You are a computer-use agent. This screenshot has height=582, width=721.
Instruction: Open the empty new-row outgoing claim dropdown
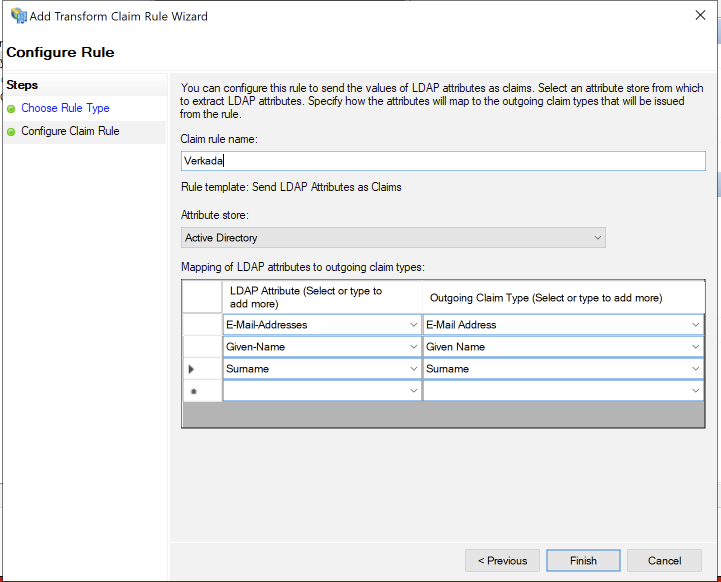[695, 391]
